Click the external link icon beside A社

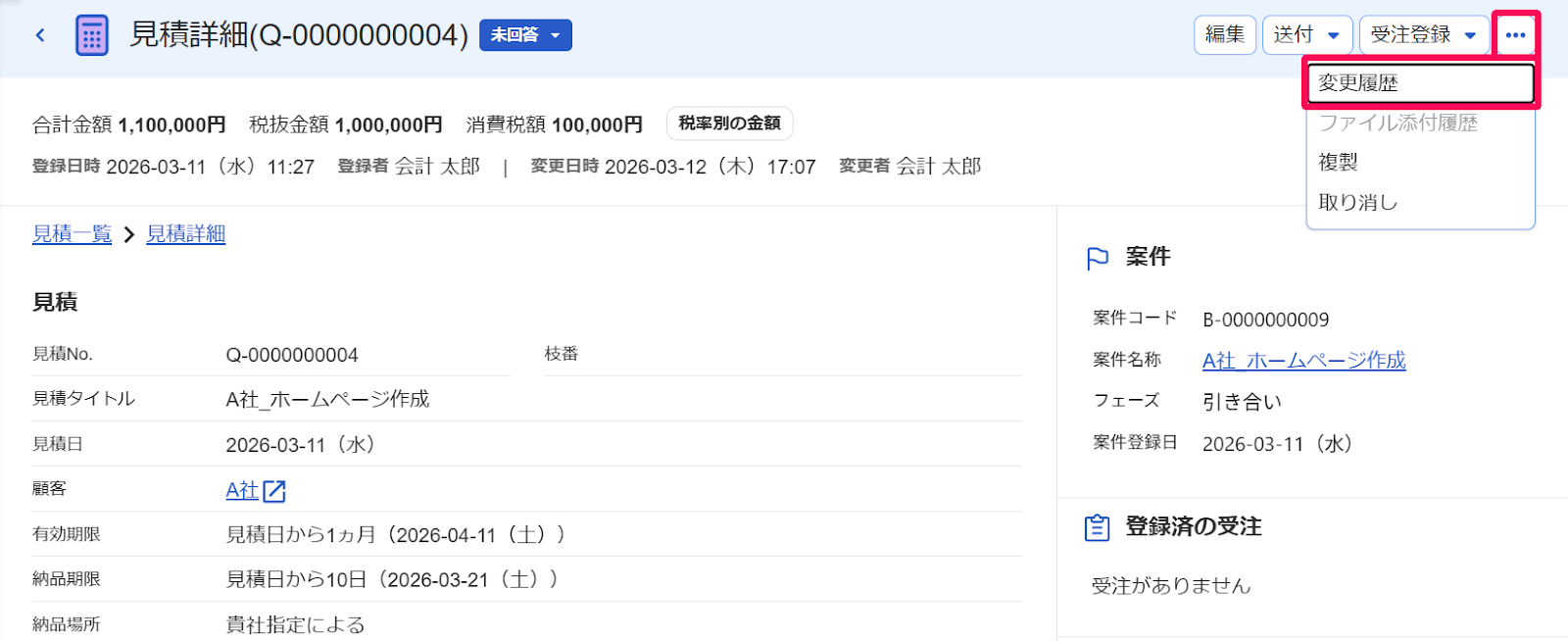click(x=274, y=491)
